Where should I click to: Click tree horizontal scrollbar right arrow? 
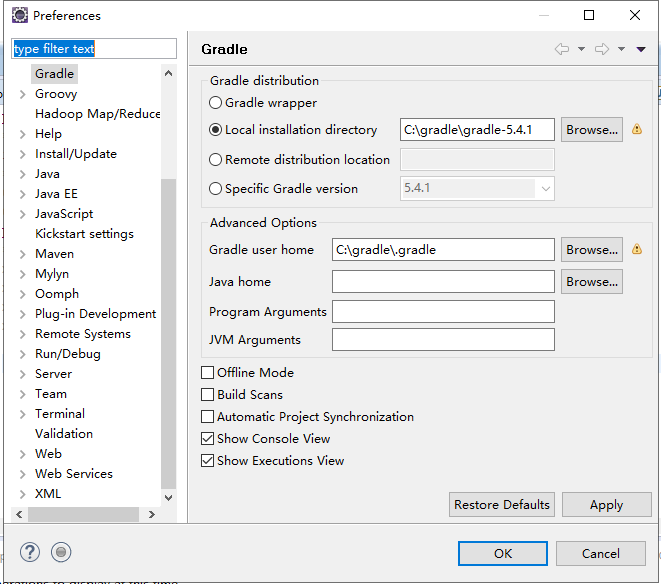click(x=152, y=514)
